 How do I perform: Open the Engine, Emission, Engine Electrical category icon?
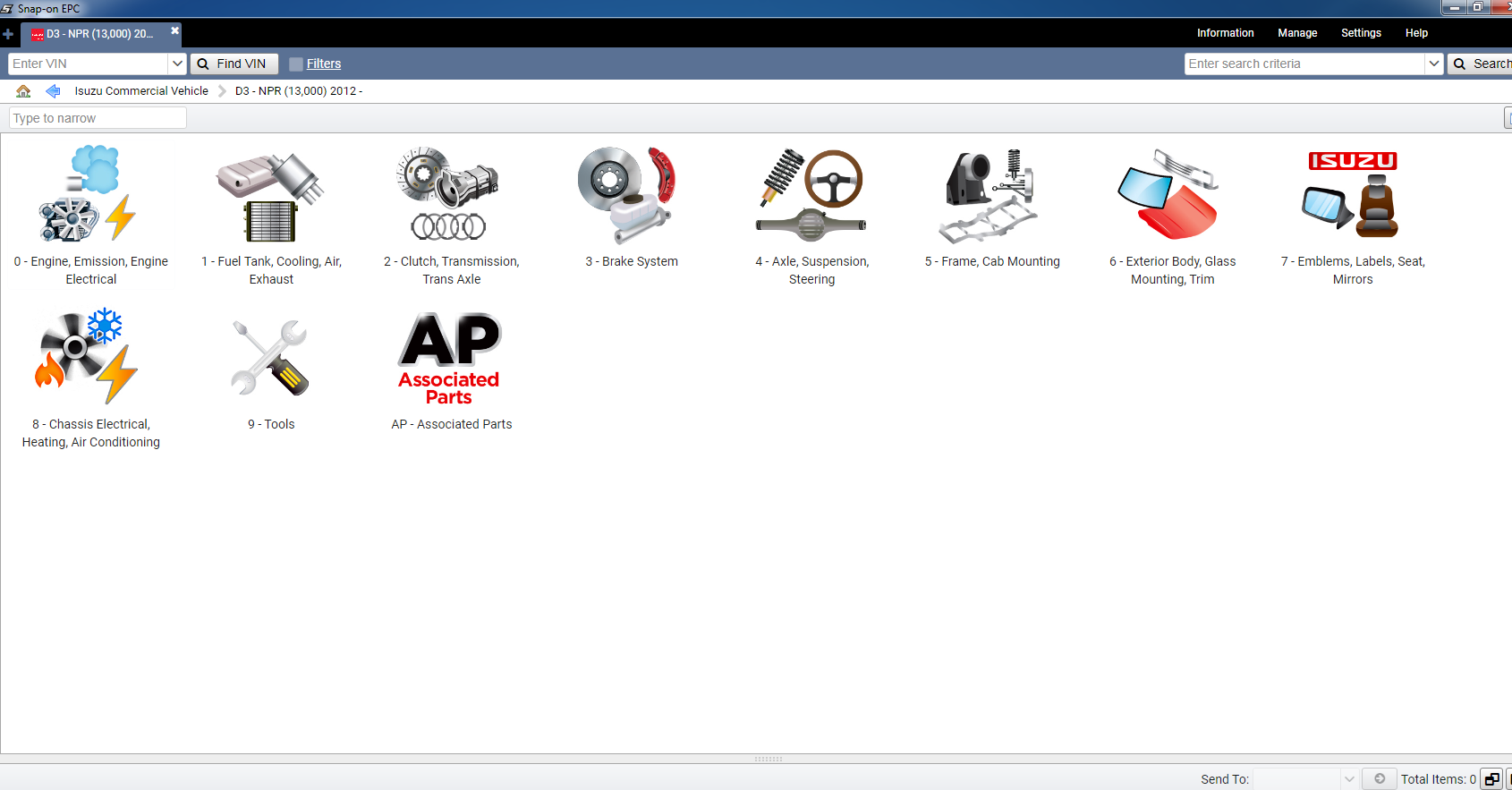pyautogui.click(x=88, y=194)
